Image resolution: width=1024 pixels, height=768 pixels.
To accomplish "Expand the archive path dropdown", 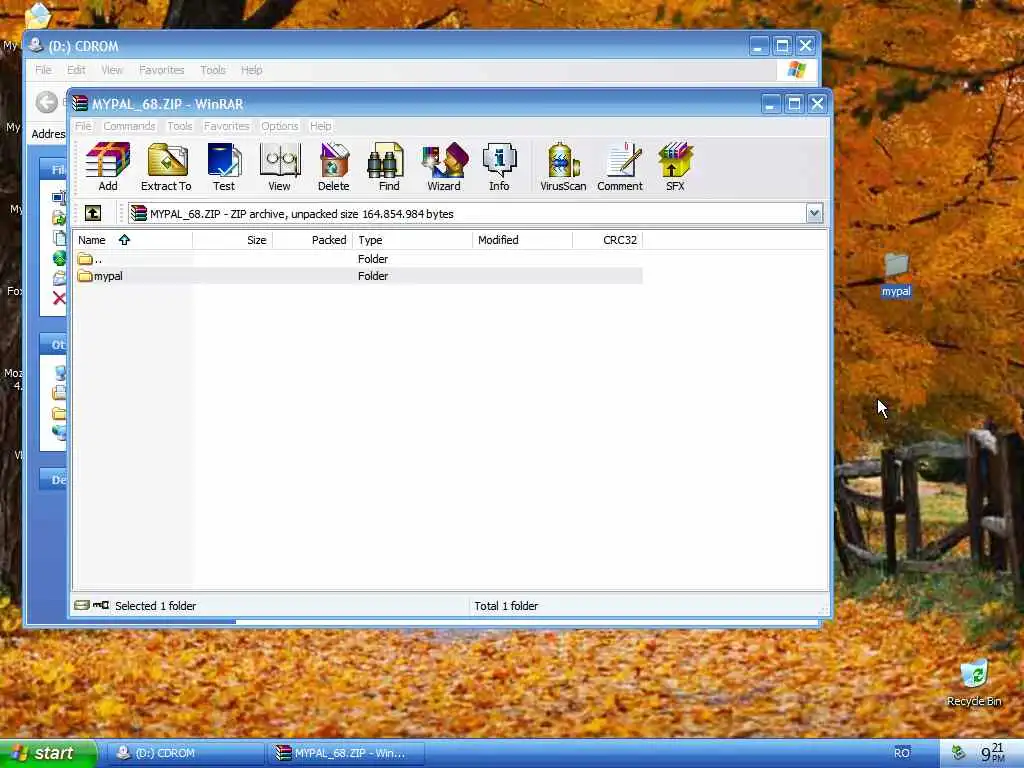I will click(814, 213).
